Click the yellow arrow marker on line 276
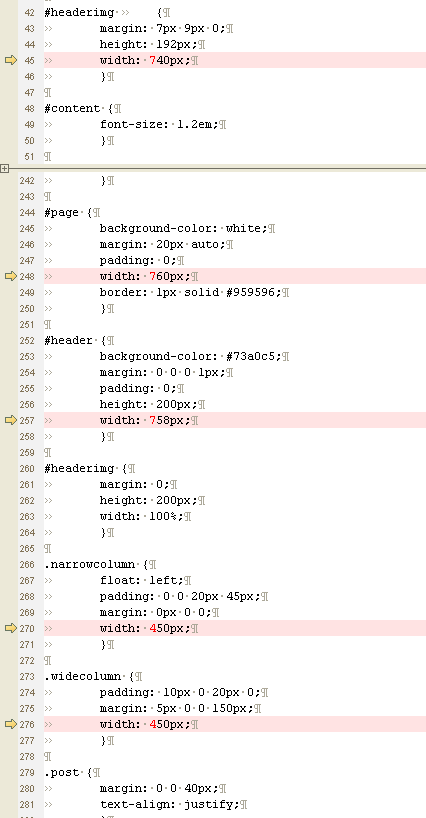 pos(10,725)
